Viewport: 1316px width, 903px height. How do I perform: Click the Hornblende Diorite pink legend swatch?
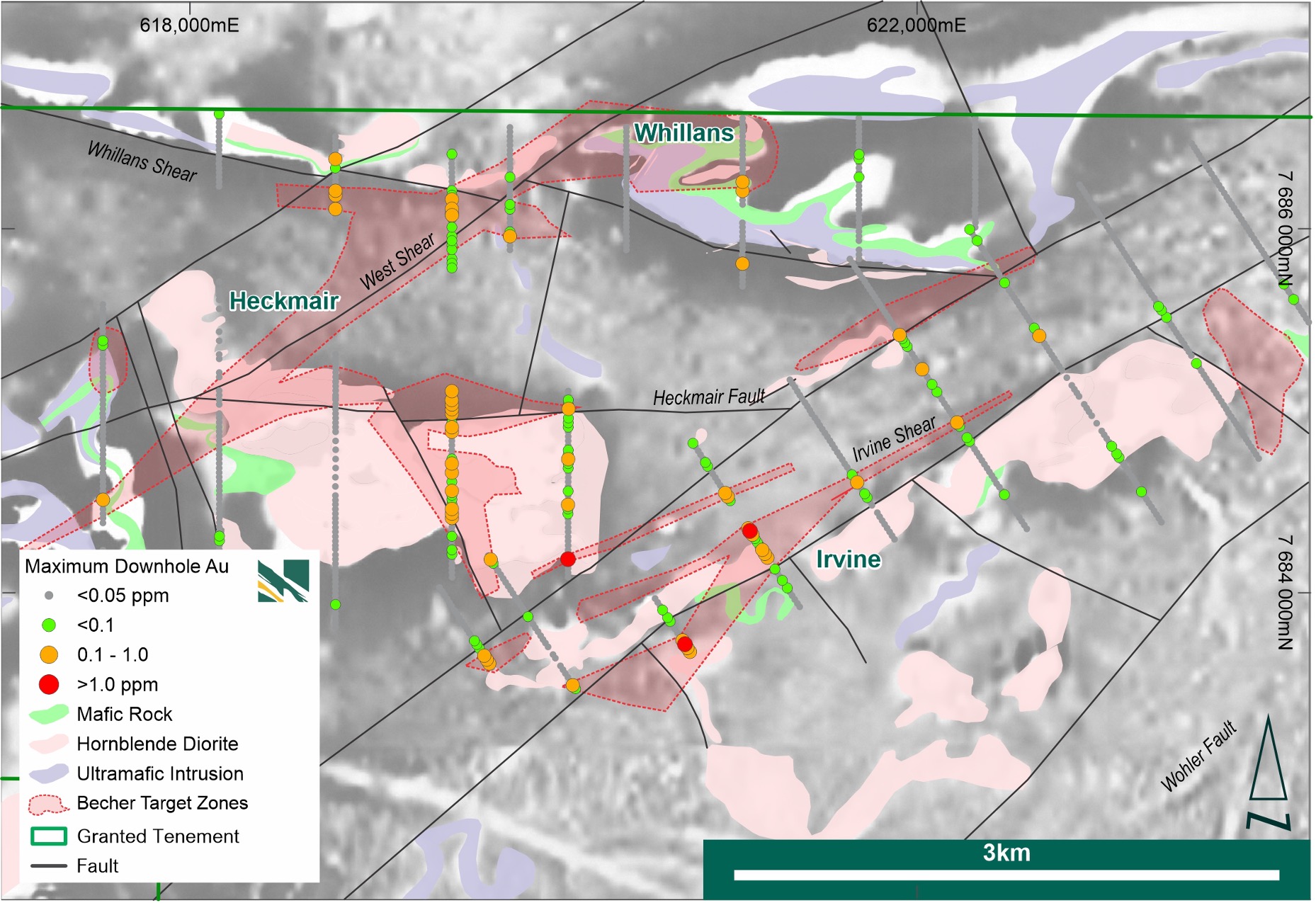pyautogui.click(x=49, y=744)
